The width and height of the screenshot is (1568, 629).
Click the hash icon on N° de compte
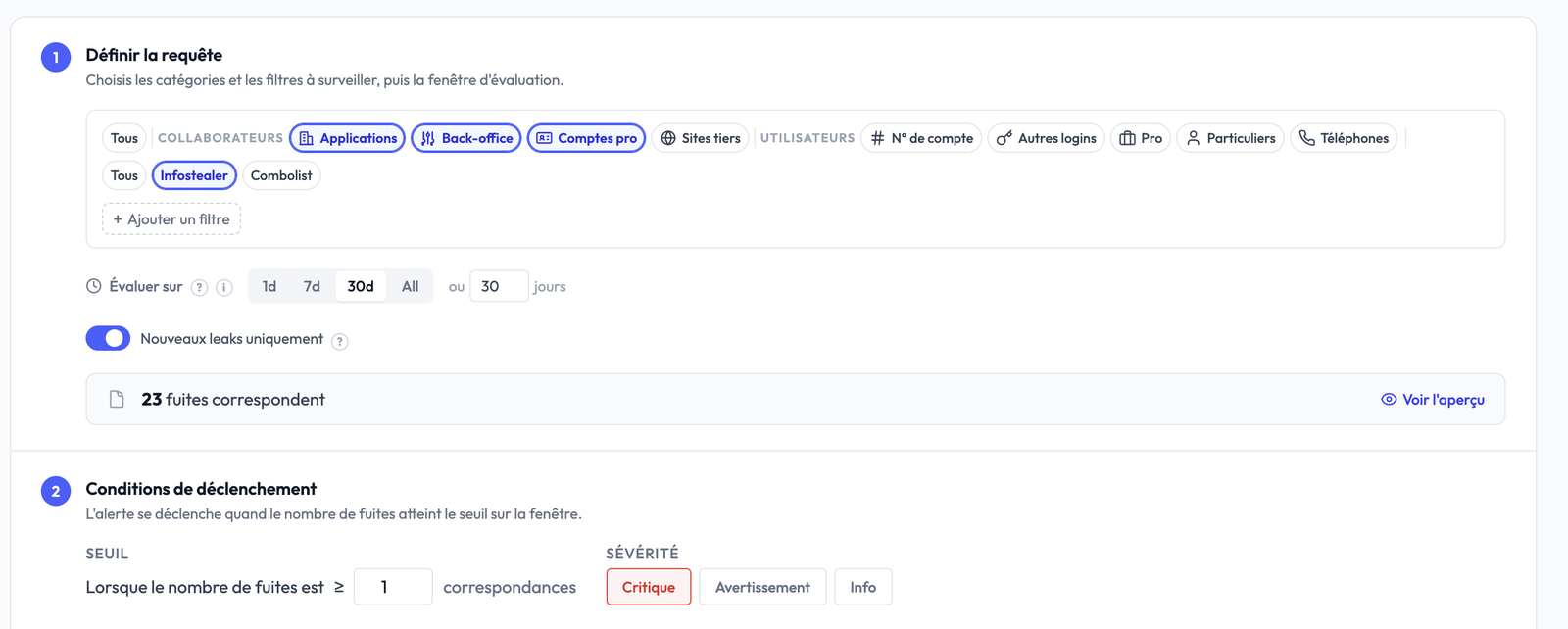878,138
